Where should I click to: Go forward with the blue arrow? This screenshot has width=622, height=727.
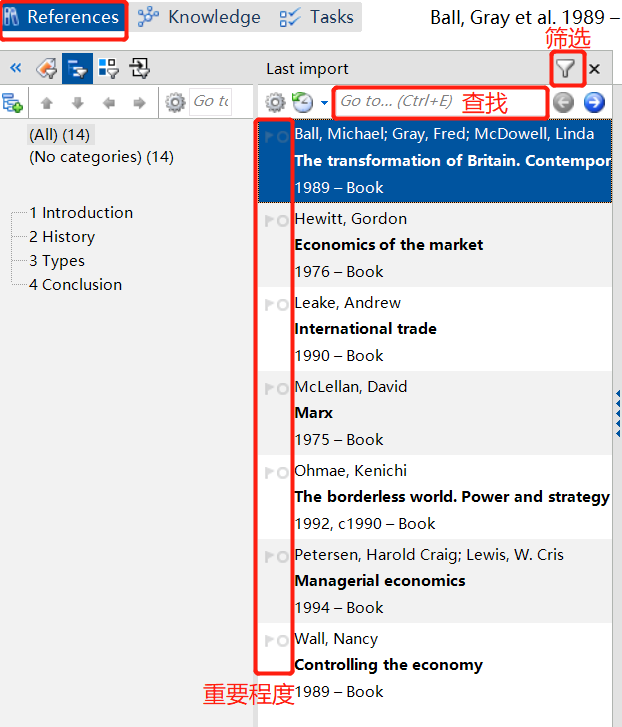(x=594, y=102)
